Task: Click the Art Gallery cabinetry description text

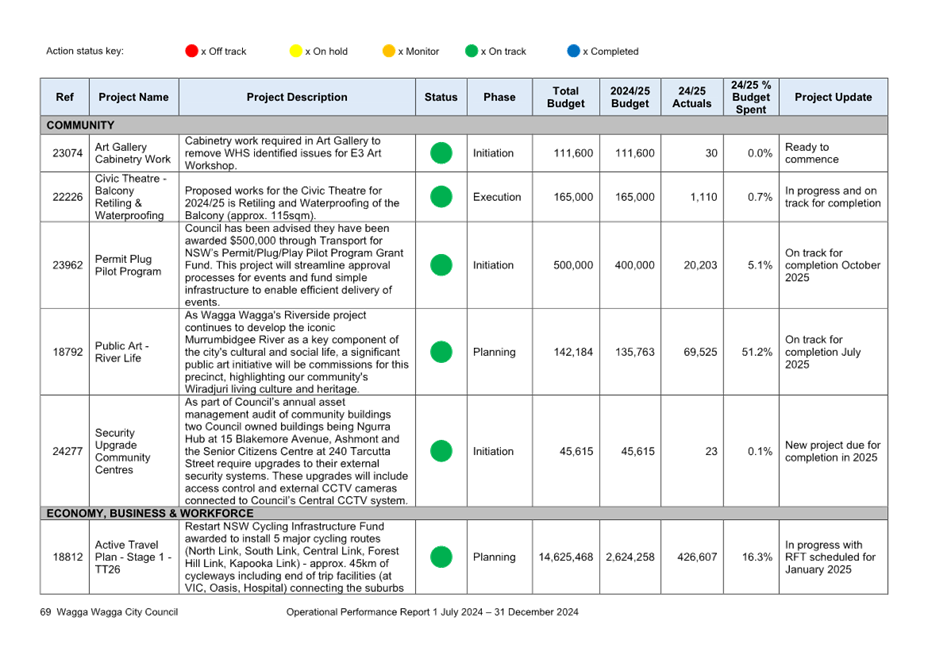Action: coord(283,153)
